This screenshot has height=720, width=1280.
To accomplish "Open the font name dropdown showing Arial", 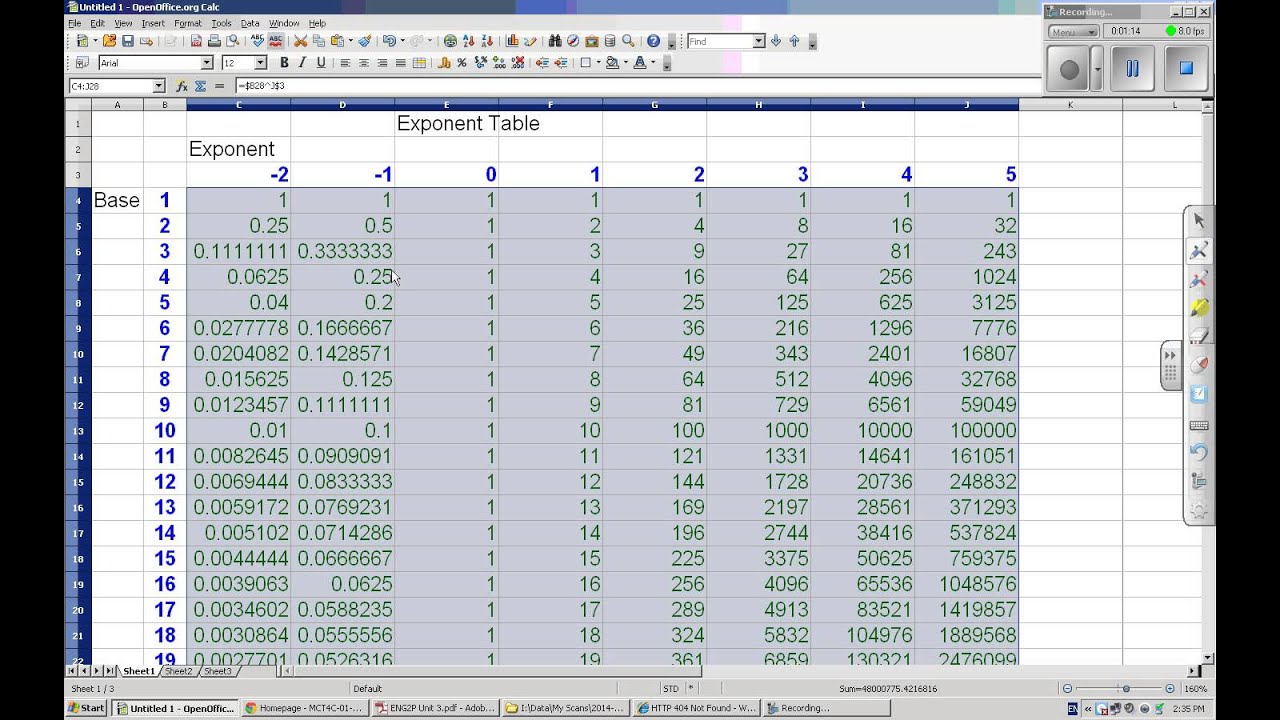I will click(207, 63).
